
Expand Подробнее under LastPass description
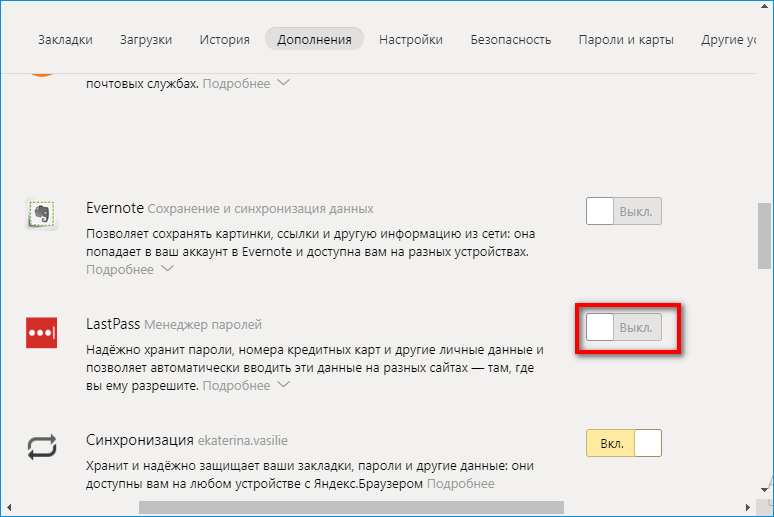[246, 385]
